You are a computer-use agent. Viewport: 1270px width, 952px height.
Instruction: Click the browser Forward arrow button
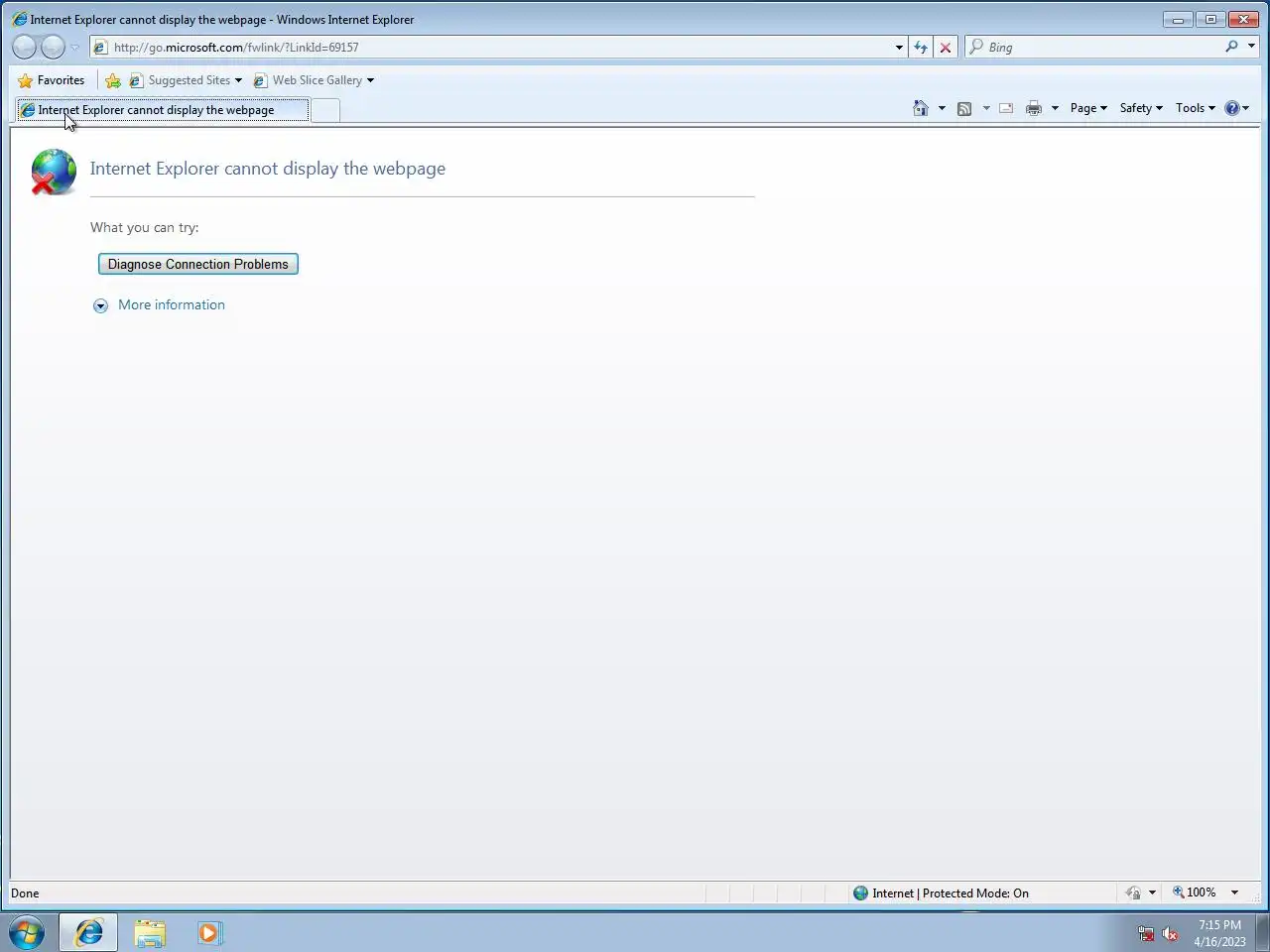tap(54, 47)
